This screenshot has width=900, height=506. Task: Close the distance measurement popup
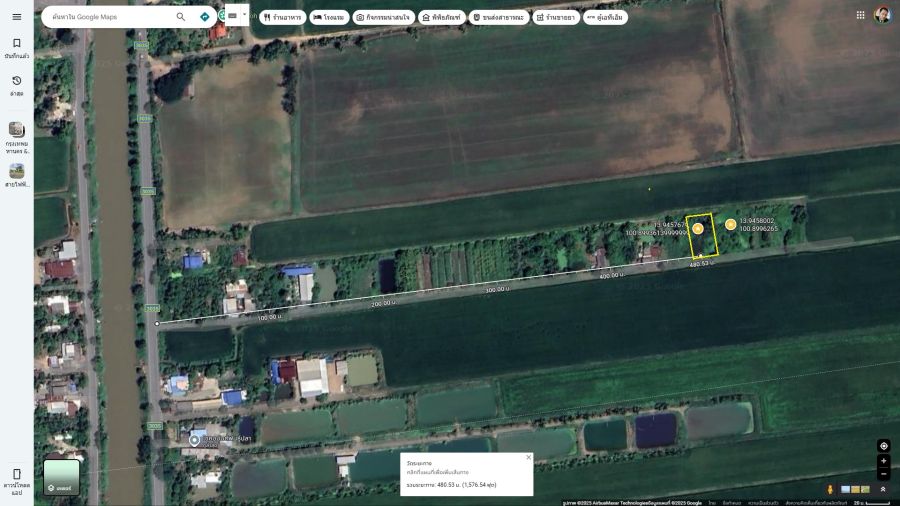pyautogui.click(x=528, y=458)
